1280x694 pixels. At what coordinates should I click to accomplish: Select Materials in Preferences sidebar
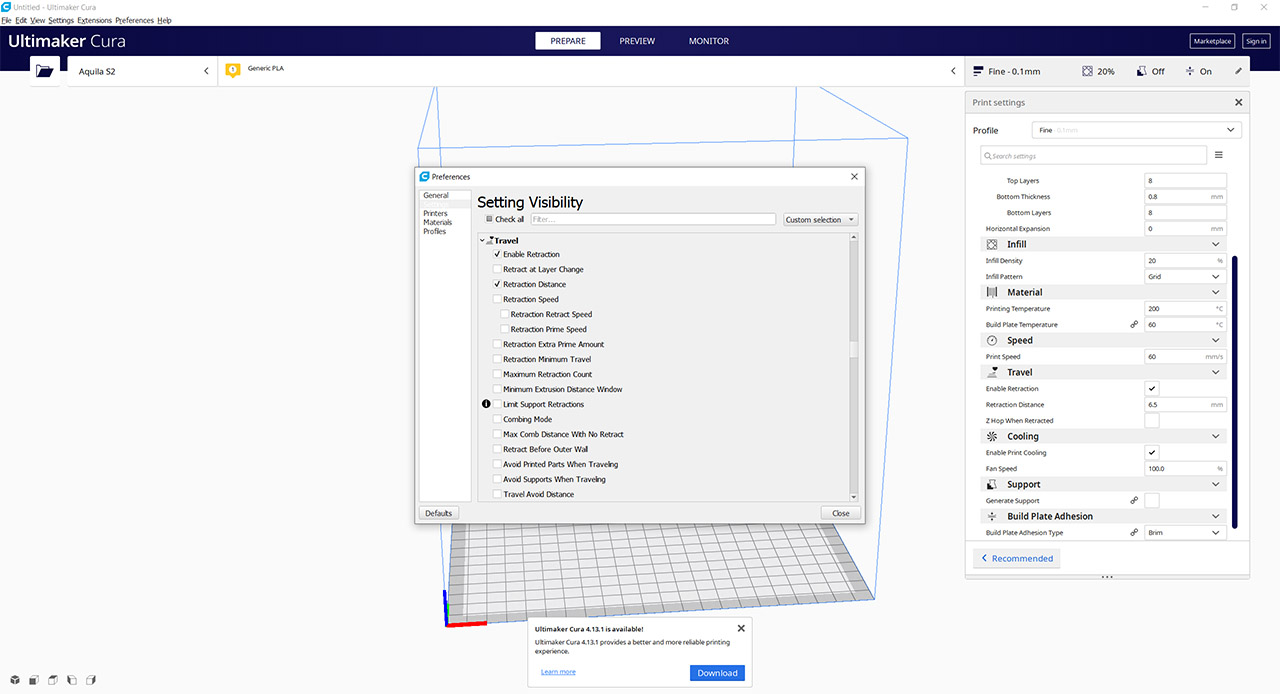coord(438,222)
